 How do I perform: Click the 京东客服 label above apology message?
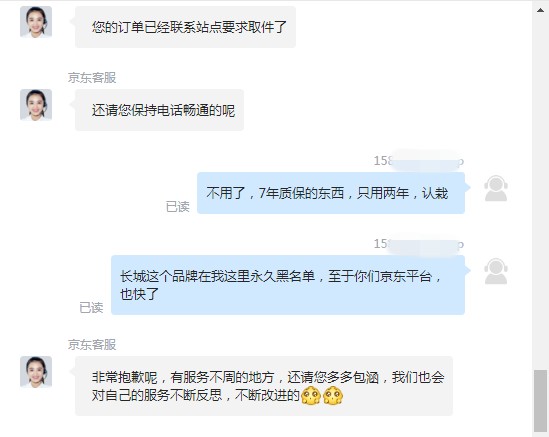92,345
